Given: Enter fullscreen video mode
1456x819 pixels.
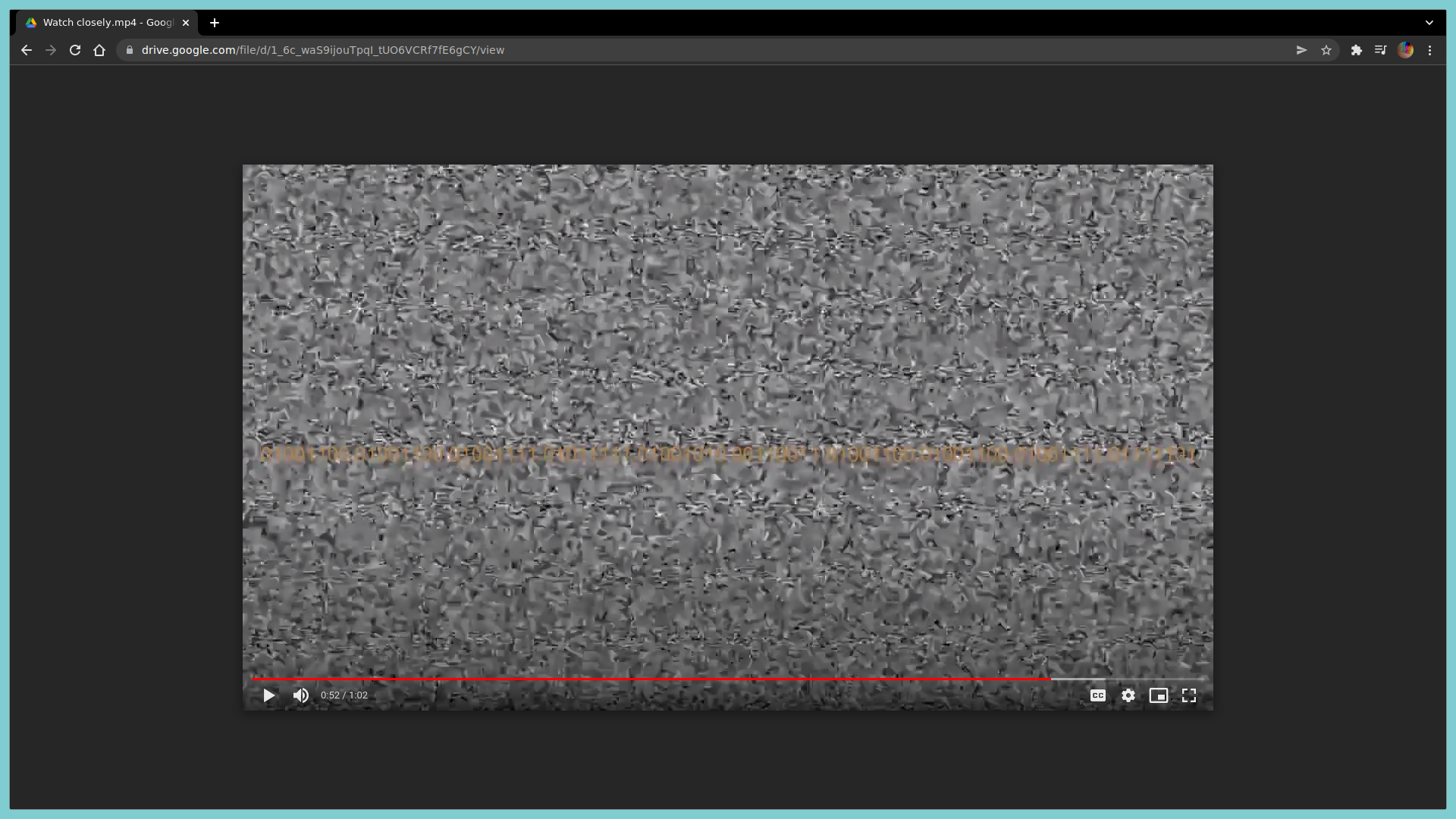Looking at the screenshot, I should click(1188, 695).
